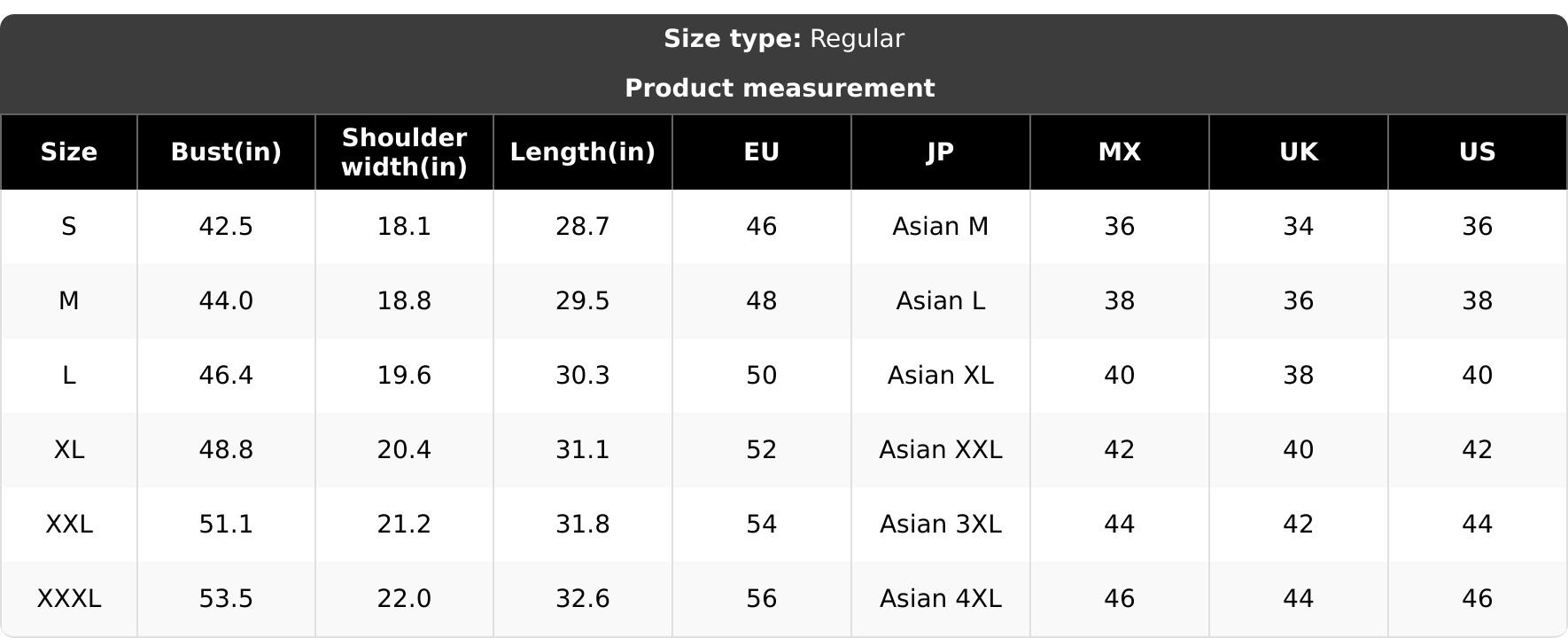Select the 20.4 shoulder width value

tap(404, 450)
